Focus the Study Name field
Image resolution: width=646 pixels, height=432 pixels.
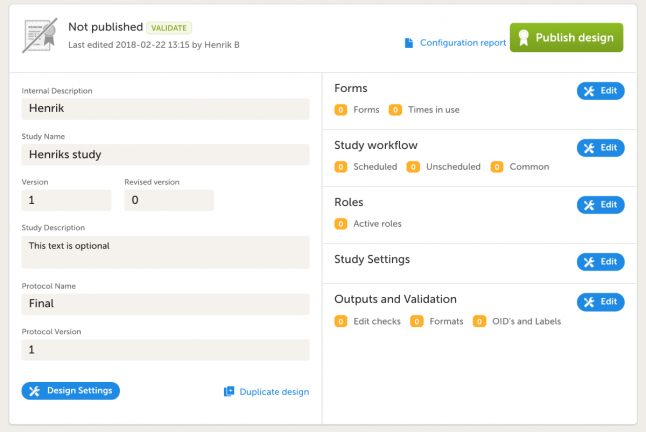point(165,155)
